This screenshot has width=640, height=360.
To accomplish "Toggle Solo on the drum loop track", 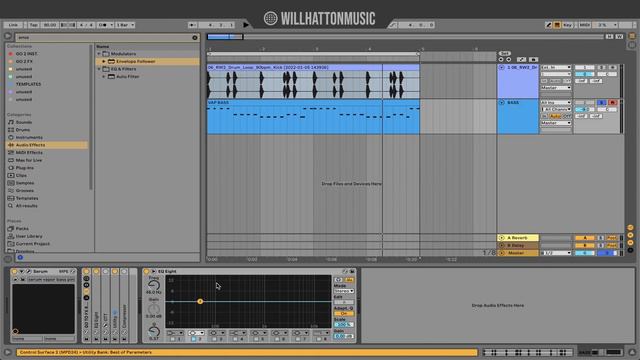I will pos(601,67).
